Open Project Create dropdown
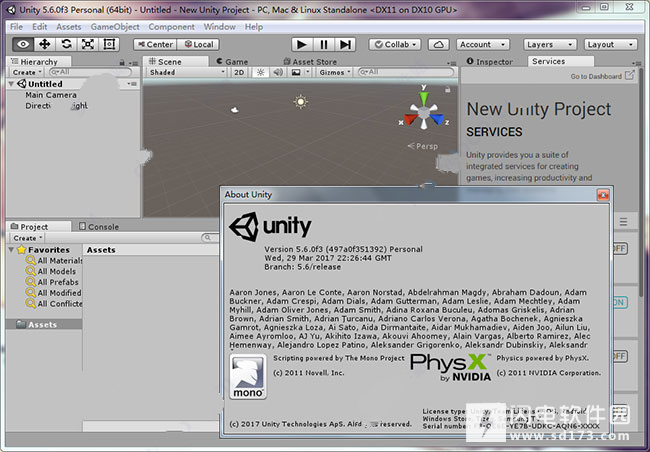Viewport: 650px width, 452px height. (27, 238)
